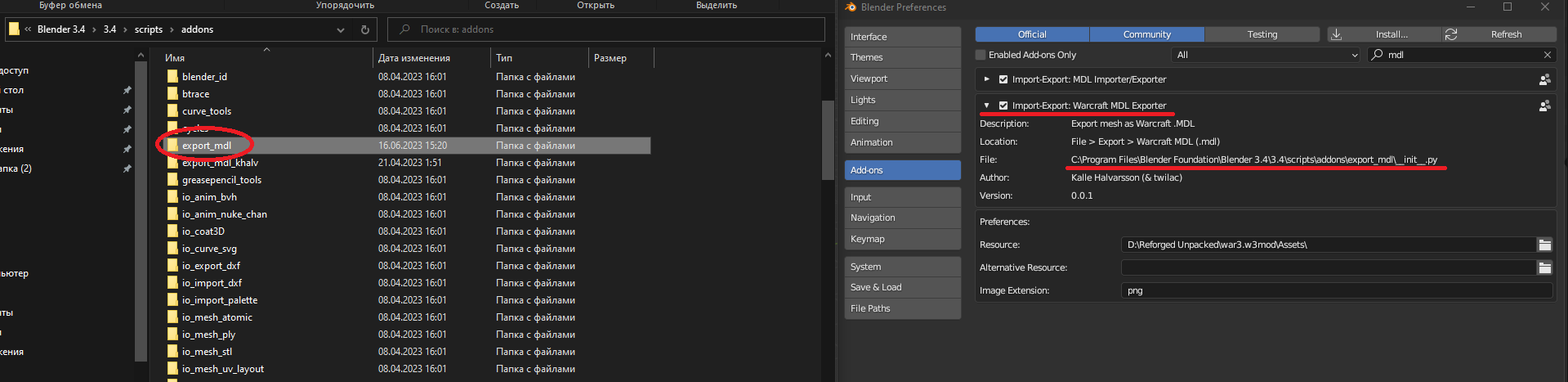
Task: Open folder browser for Alternative Resource
Action: pos(1544,267)
